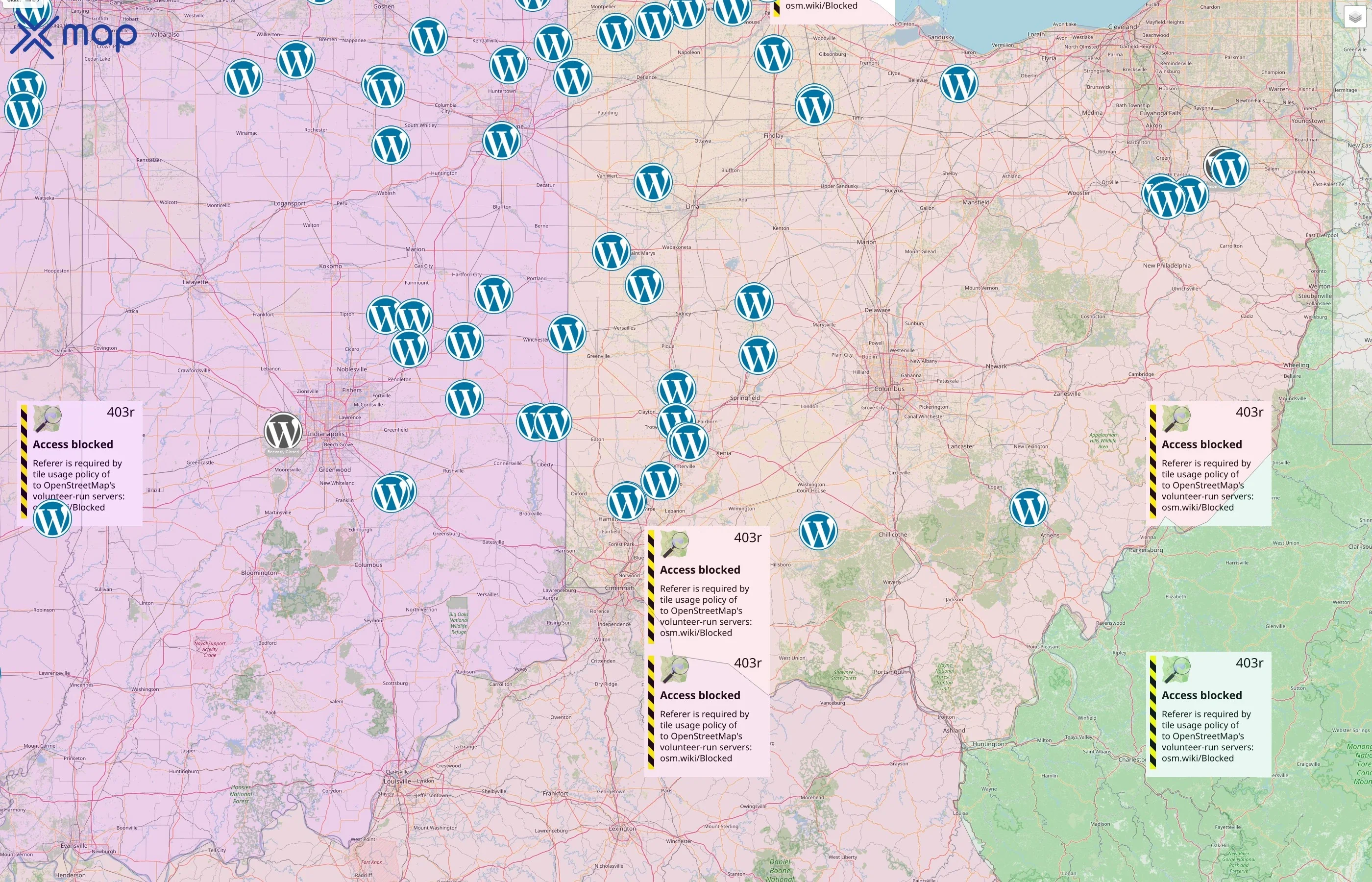1372x882 pixels.
Task: Click the WordPress marker near Saint Marys
Action: pos(612,252)
